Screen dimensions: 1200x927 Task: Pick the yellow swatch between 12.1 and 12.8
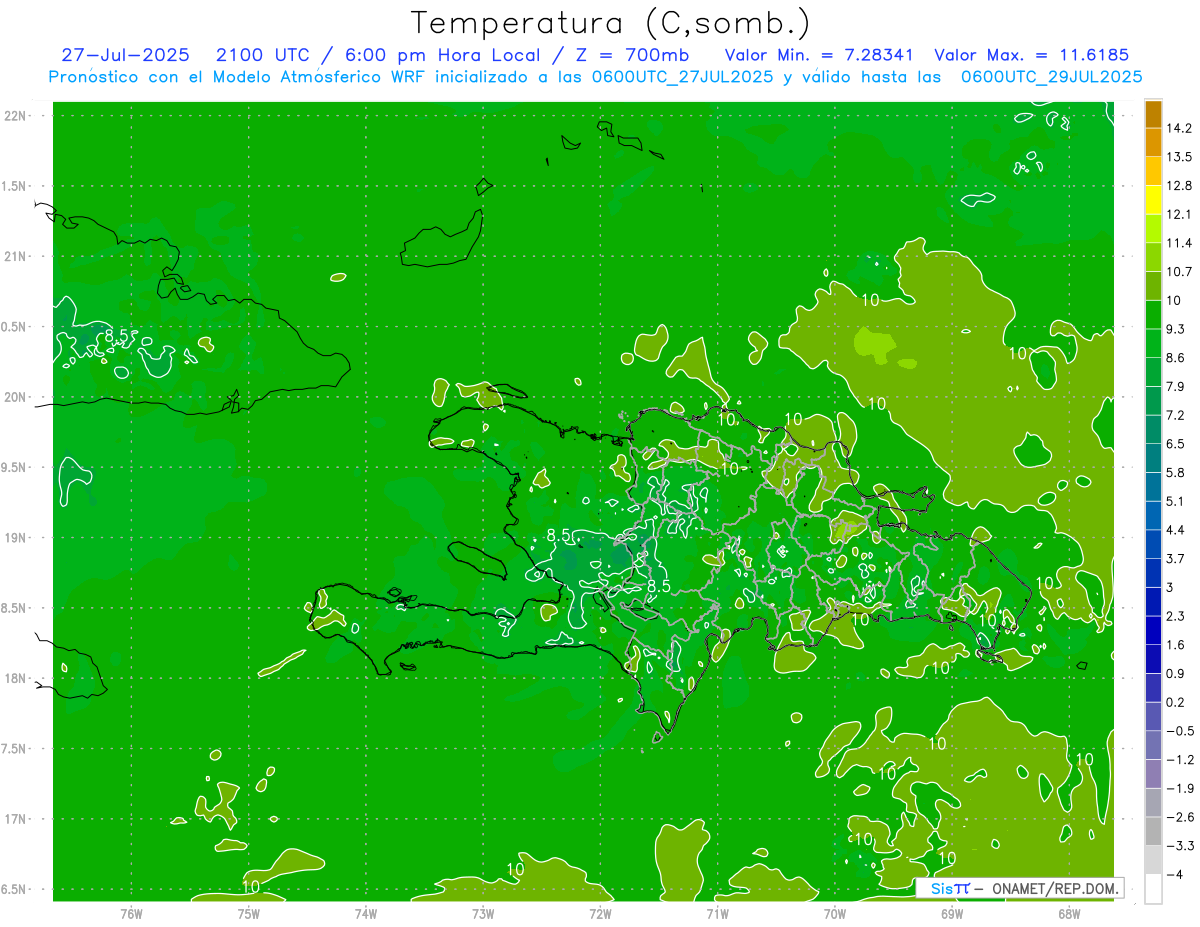pyautogui.click(x=1153, y=200)
